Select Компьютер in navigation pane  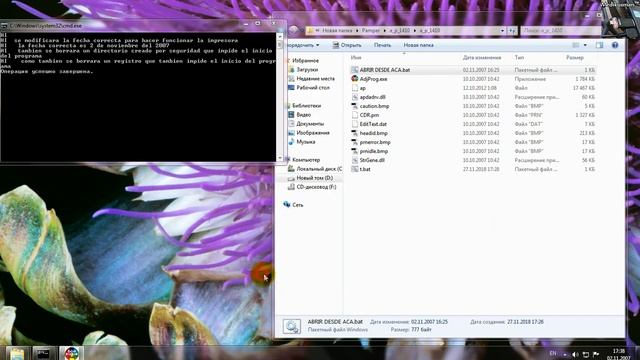pyautogui.click(x=305, y=160)
